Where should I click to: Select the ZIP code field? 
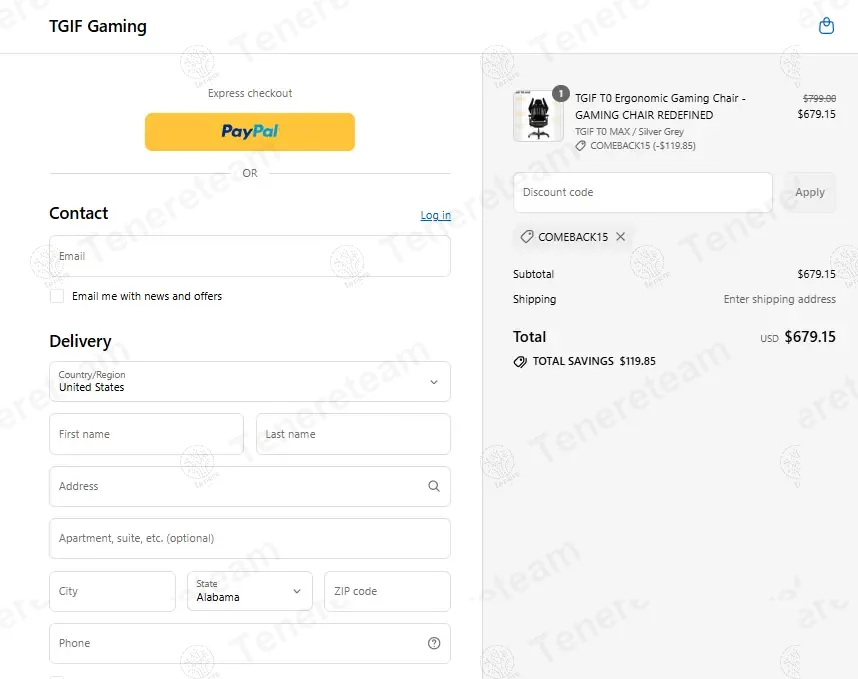(387, 591)
